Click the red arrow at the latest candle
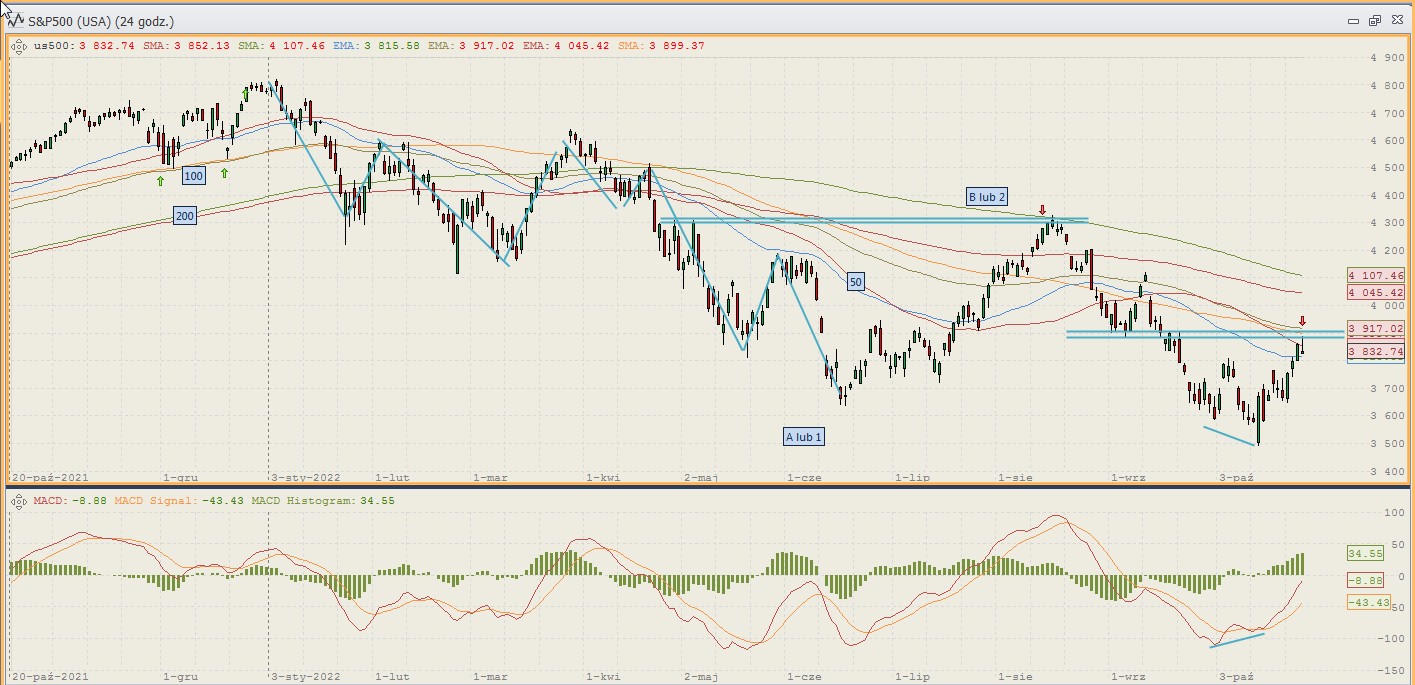The height and width of the screenshot is (685, 1415). 1302,321
